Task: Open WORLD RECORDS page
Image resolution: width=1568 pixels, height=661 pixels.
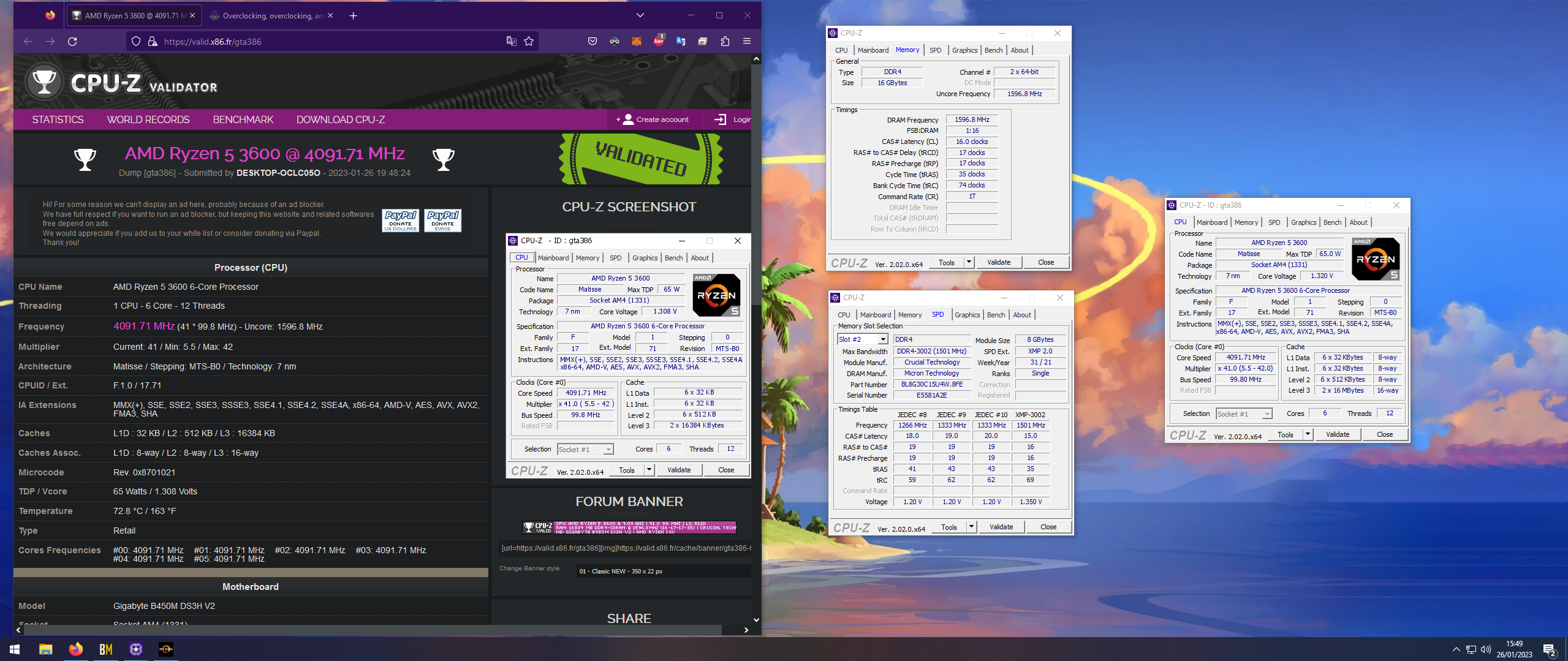Action: (x=148, y=120)
